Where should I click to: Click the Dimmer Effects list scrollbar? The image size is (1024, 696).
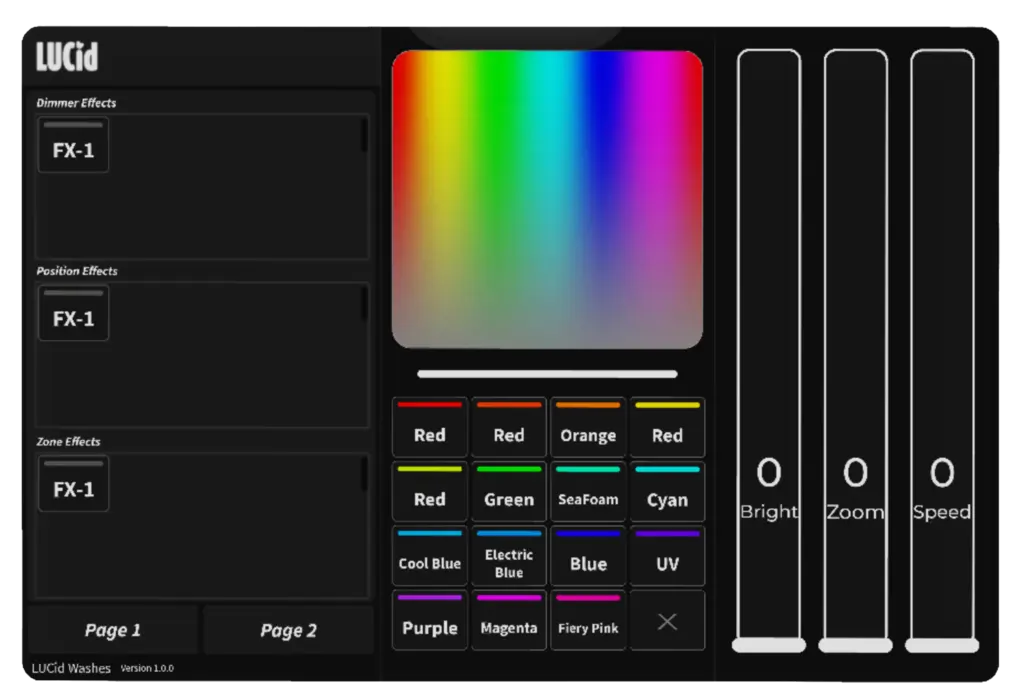pos(363,137)
